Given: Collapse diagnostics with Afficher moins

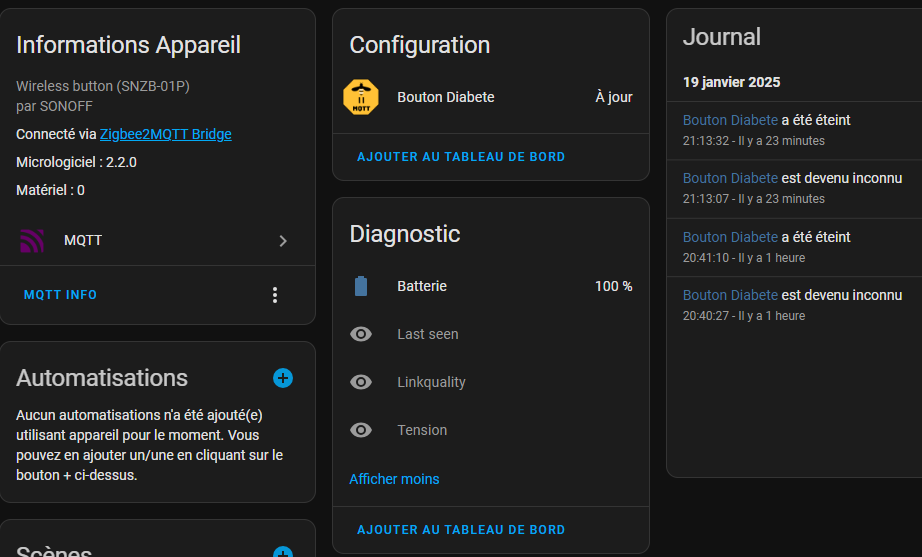Looking at the screenshot, I should (x=394, y=479).
